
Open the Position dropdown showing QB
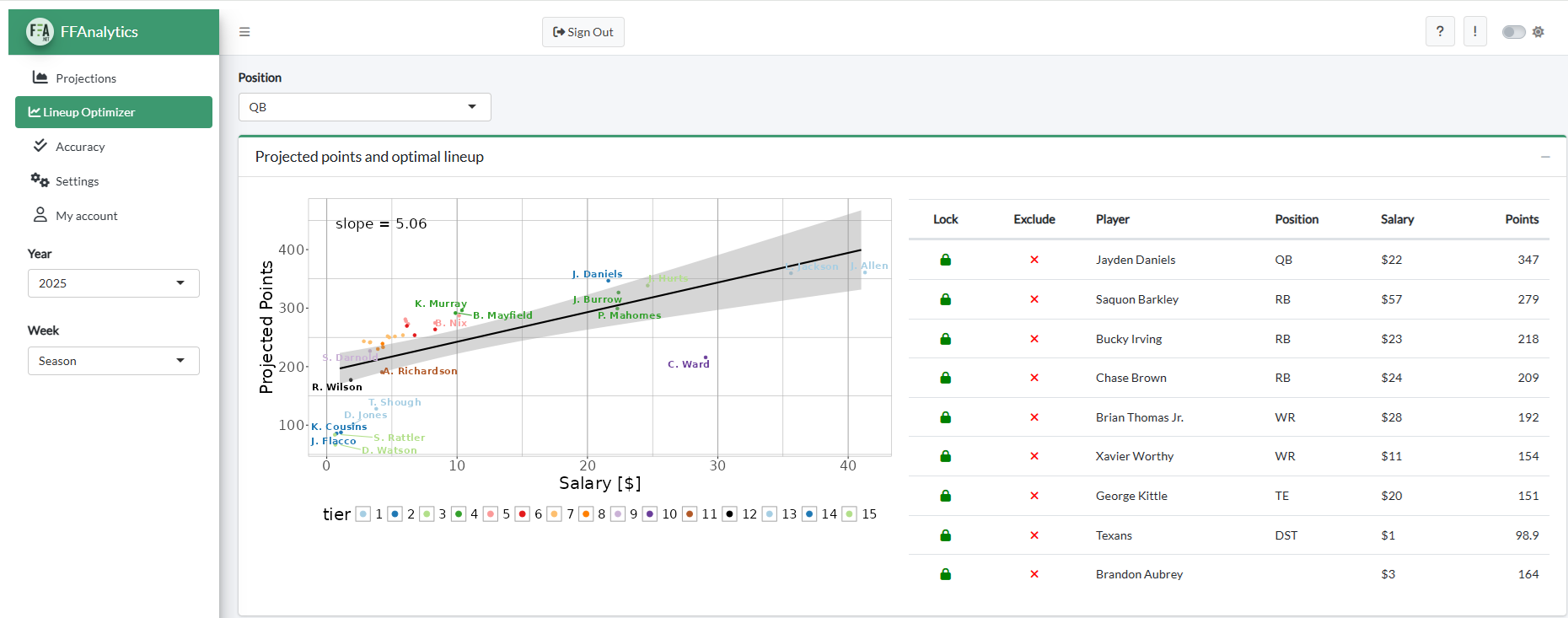click(x=365, y=107)
